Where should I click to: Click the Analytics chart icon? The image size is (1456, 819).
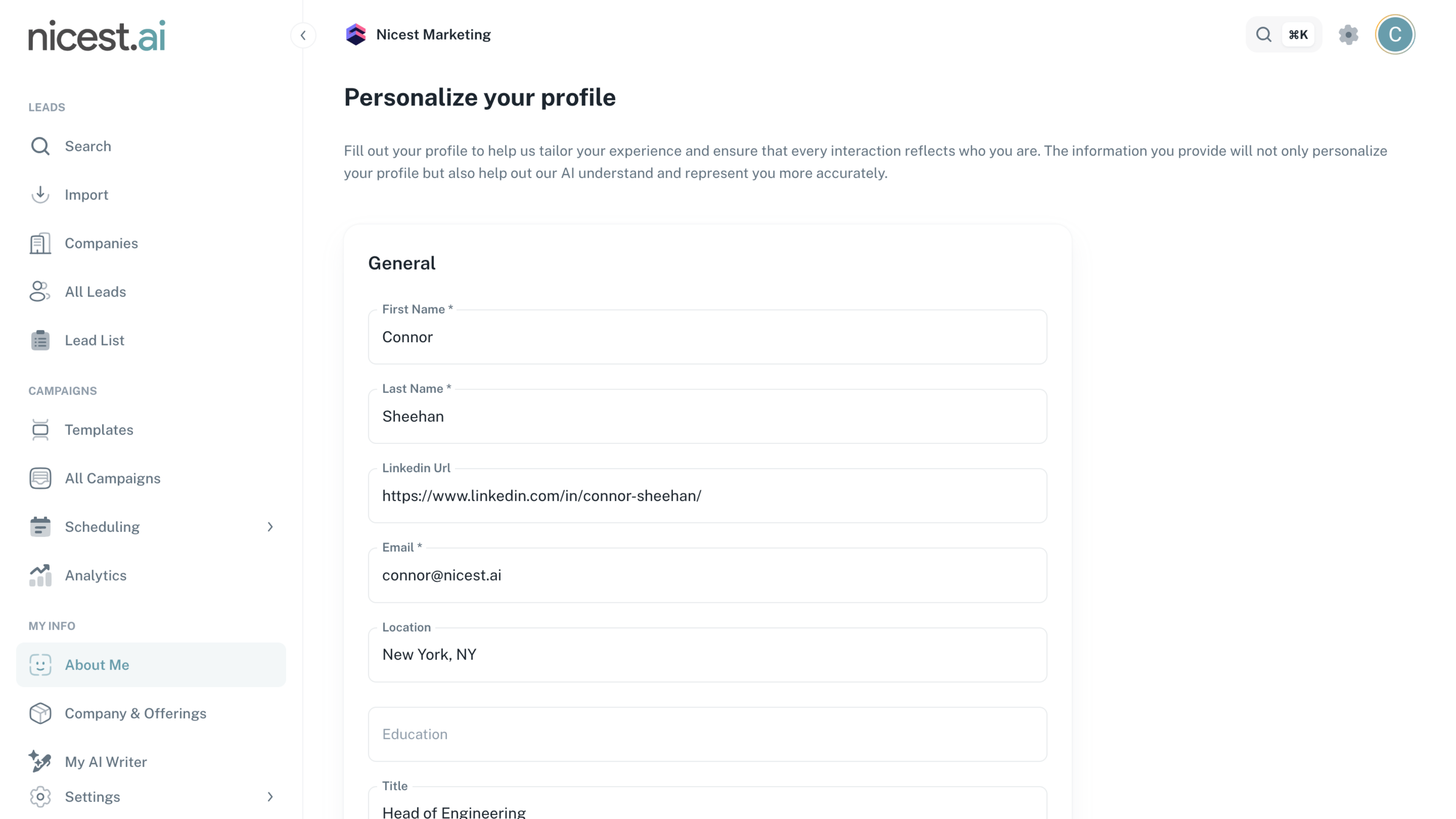[x=40, y=576]
